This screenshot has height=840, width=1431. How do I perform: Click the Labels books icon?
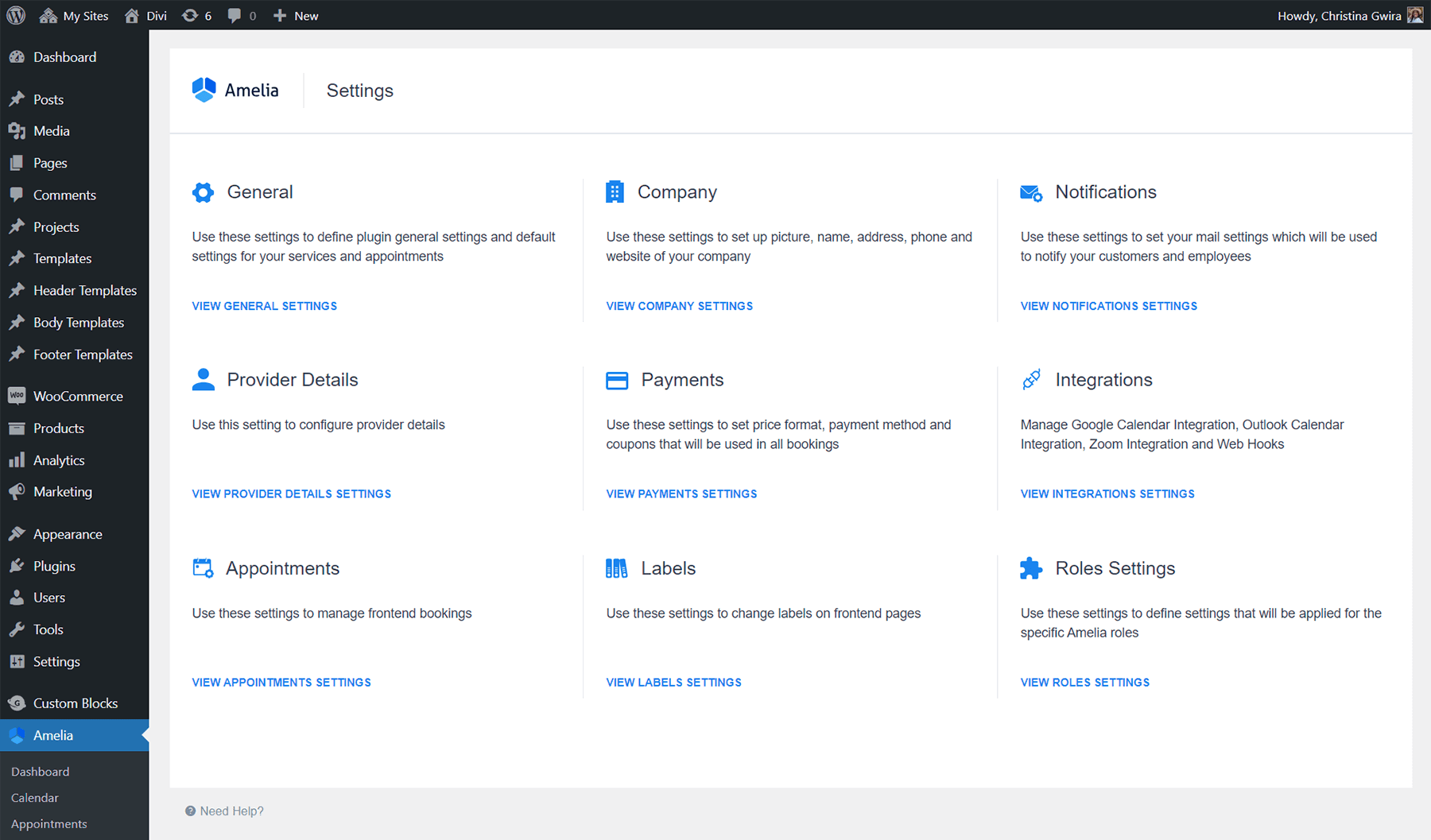pyautogui.click(x=616, y=568)
